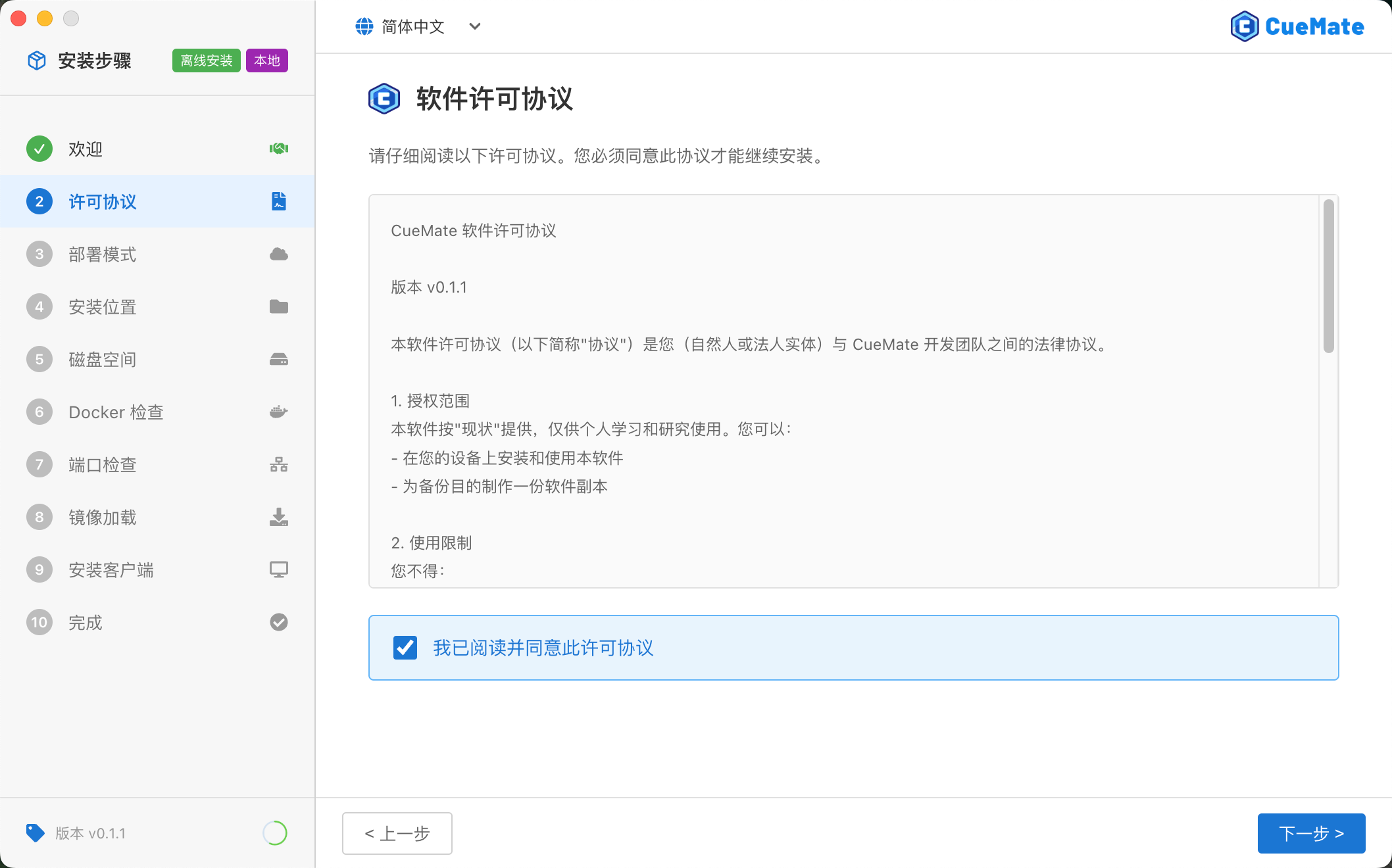Click the download icon next to 镜像加载
This screenshot has width=1392, height=868.
[x=278, y=517]
